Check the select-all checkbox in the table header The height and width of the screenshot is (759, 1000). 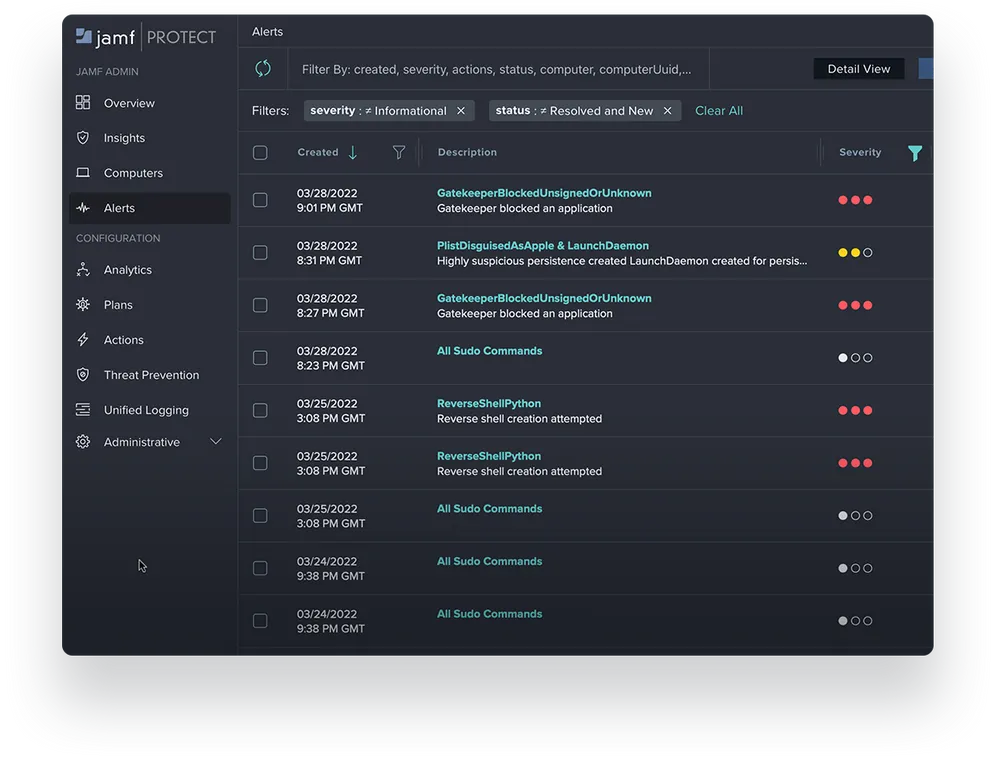(x=260, y=153)
